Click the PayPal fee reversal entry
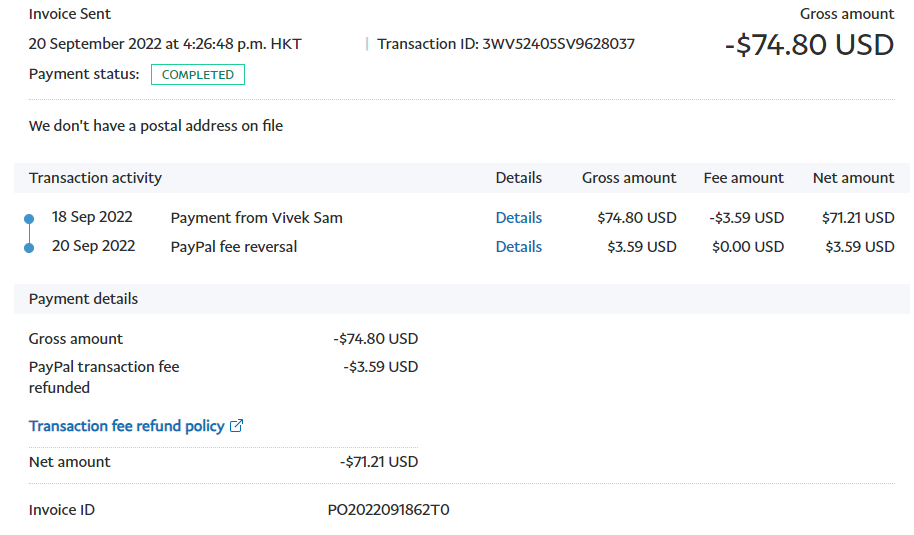 234,247
